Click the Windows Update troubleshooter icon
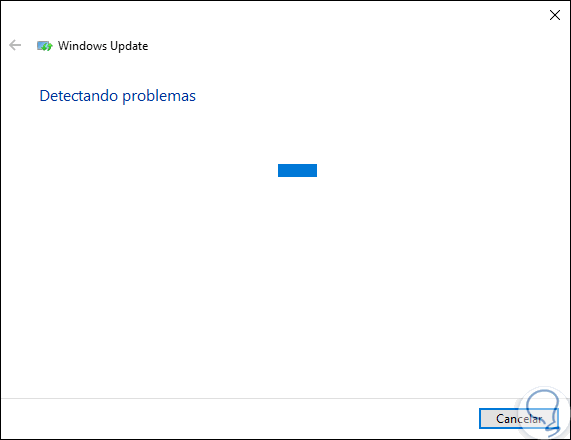 pyautogui.click(x=44, y=46)
